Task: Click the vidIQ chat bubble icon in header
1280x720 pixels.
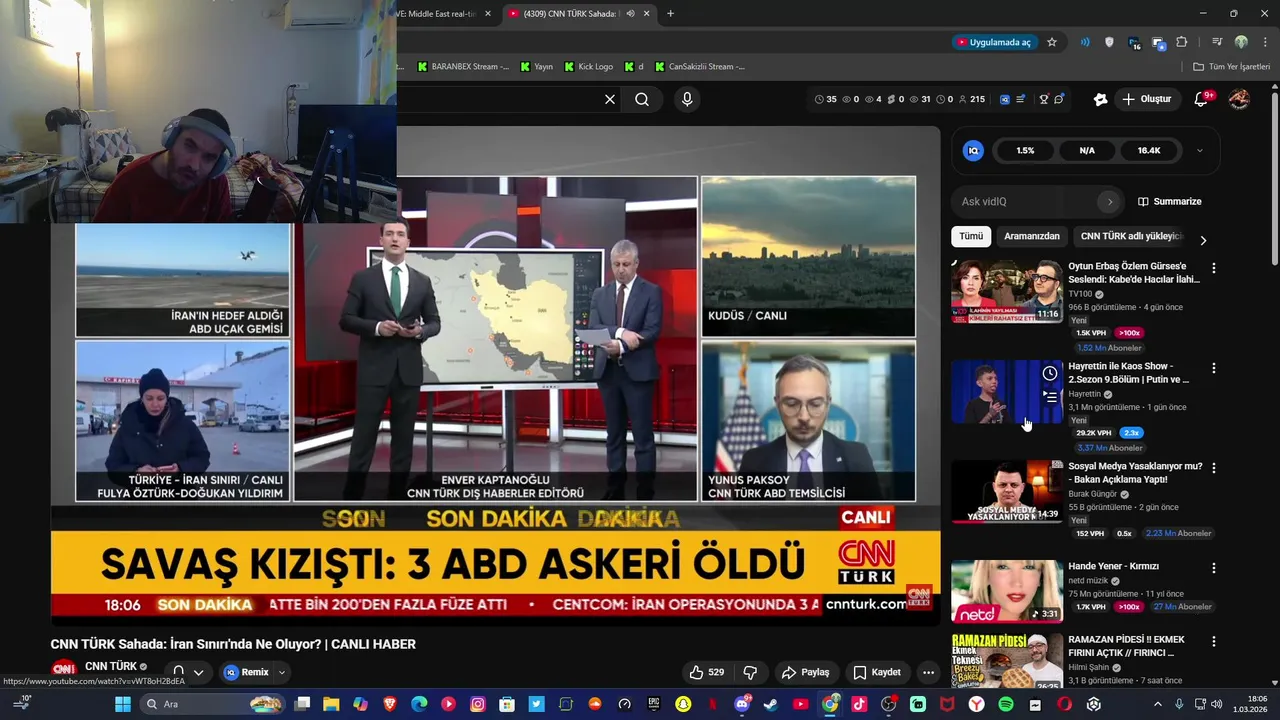Action: tap(1059, 99)
